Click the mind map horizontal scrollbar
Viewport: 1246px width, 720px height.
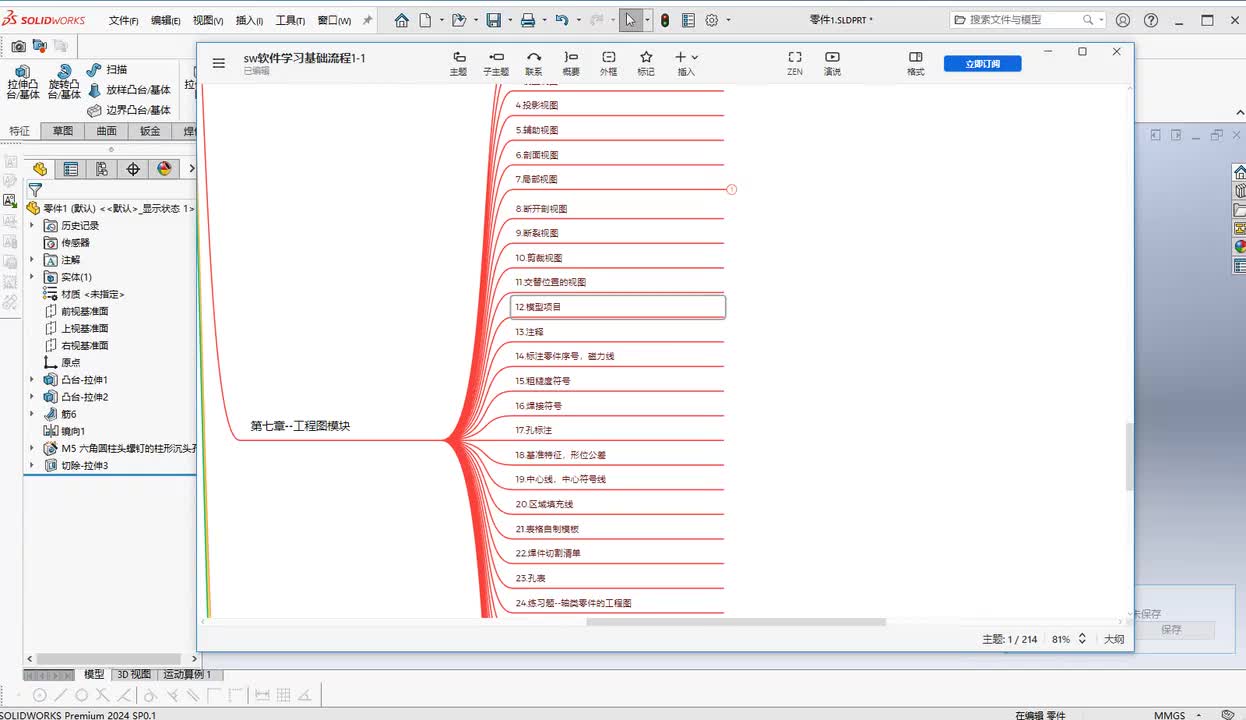(x=736, y=622)
